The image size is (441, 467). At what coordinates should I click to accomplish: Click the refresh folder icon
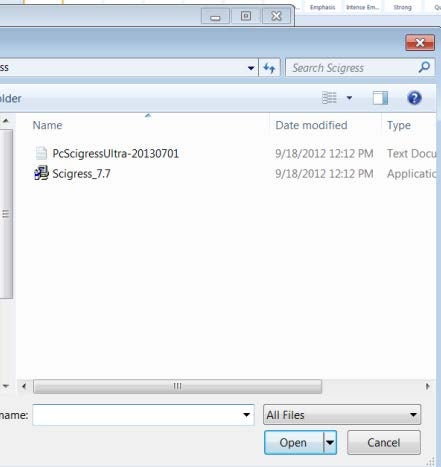[269, 68]
